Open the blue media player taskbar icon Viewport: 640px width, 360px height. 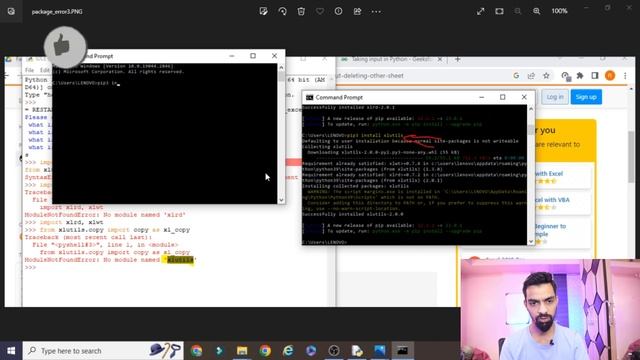coord(311,351)
